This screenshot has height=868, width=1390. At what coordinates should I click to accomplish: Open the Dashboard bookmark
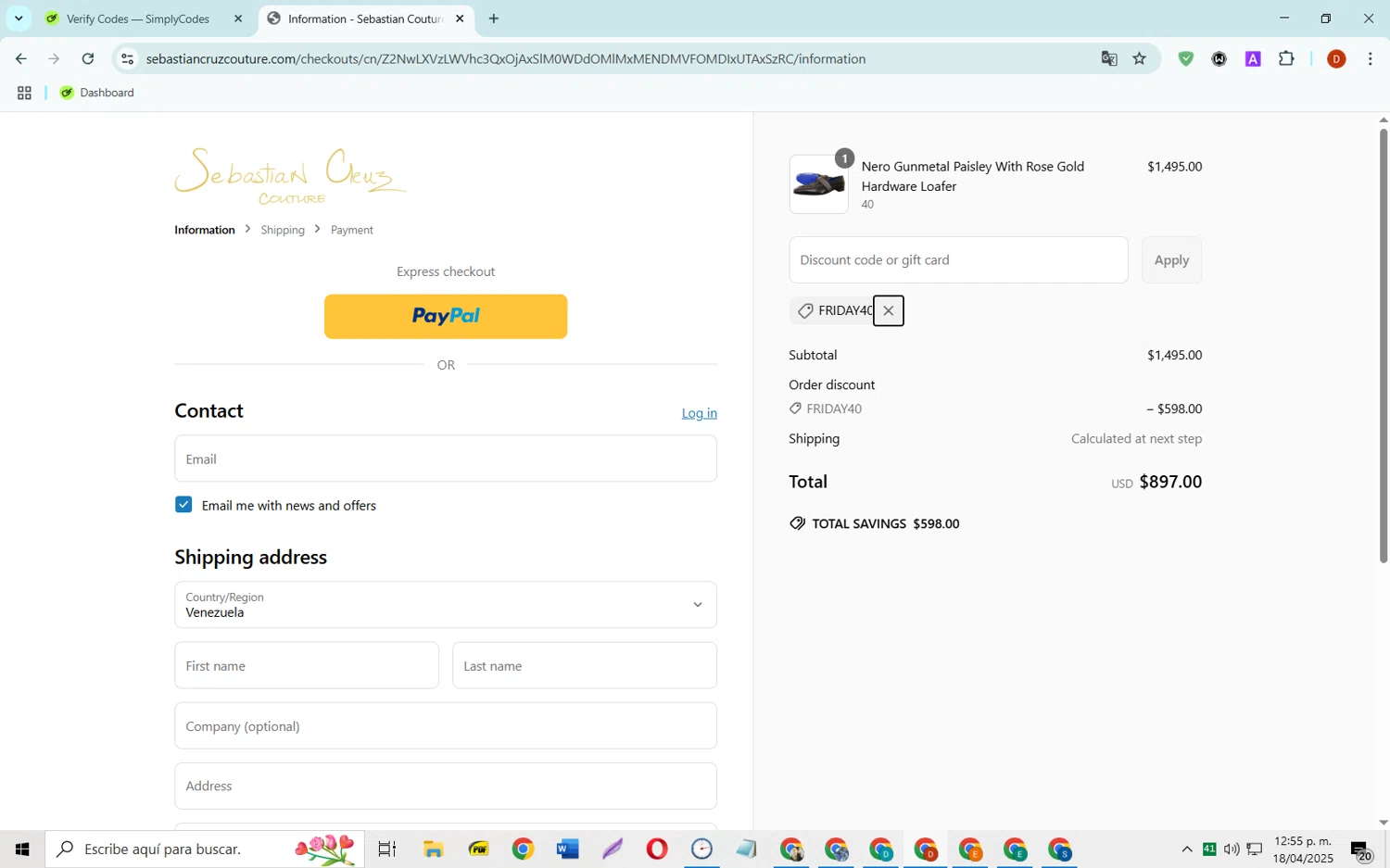[x=97, y=93]
